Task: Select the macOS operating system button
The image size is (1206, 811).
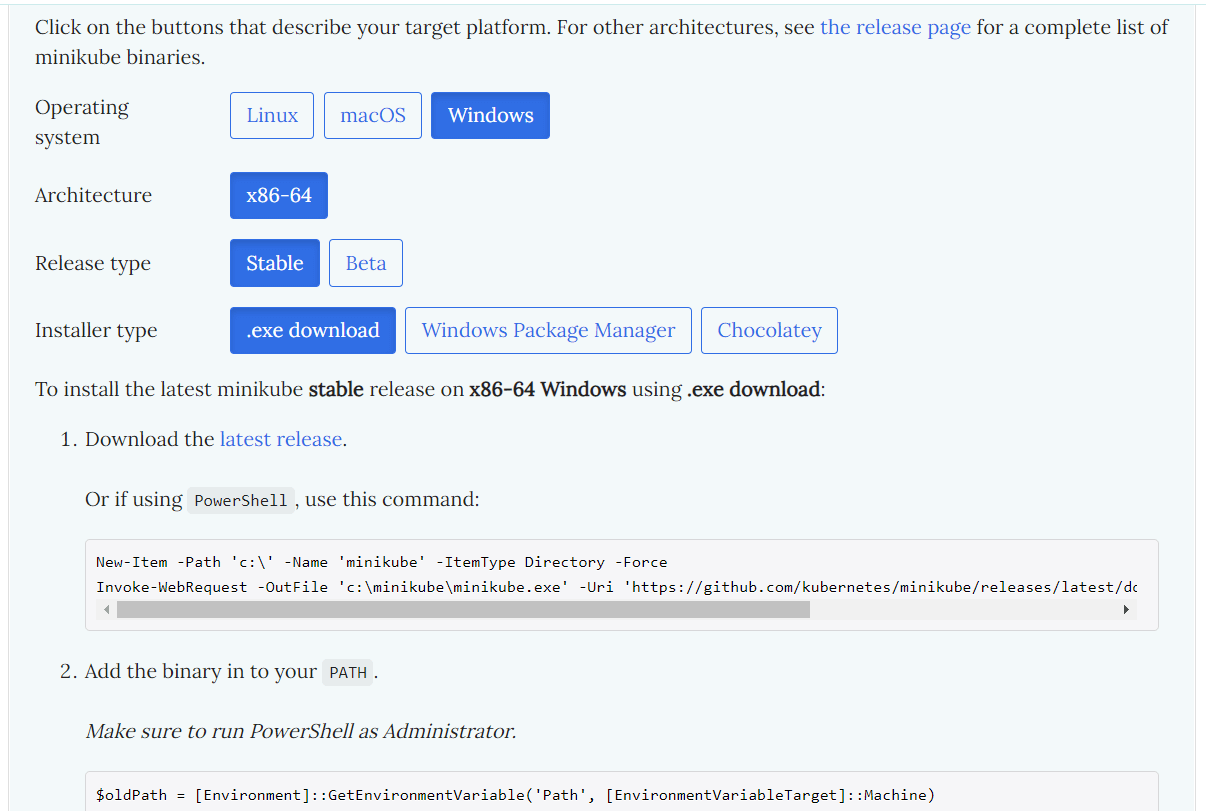Action: [373, 115]
